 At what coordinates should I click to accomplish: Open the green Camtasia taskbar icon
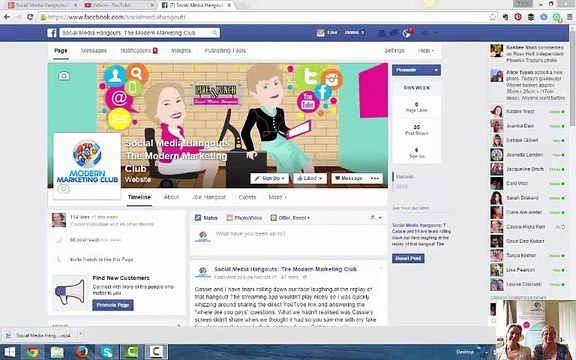point(132,352)
